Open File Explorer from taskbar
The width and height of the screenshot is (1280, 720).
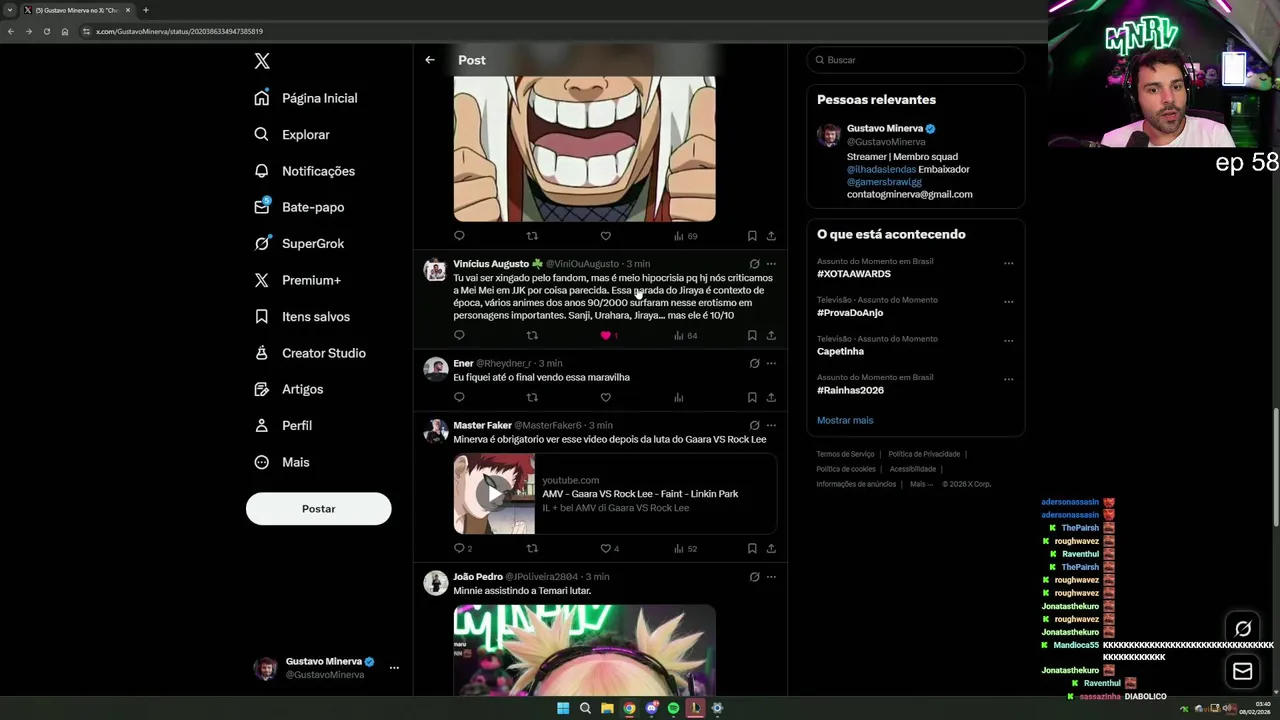[607, 708]
